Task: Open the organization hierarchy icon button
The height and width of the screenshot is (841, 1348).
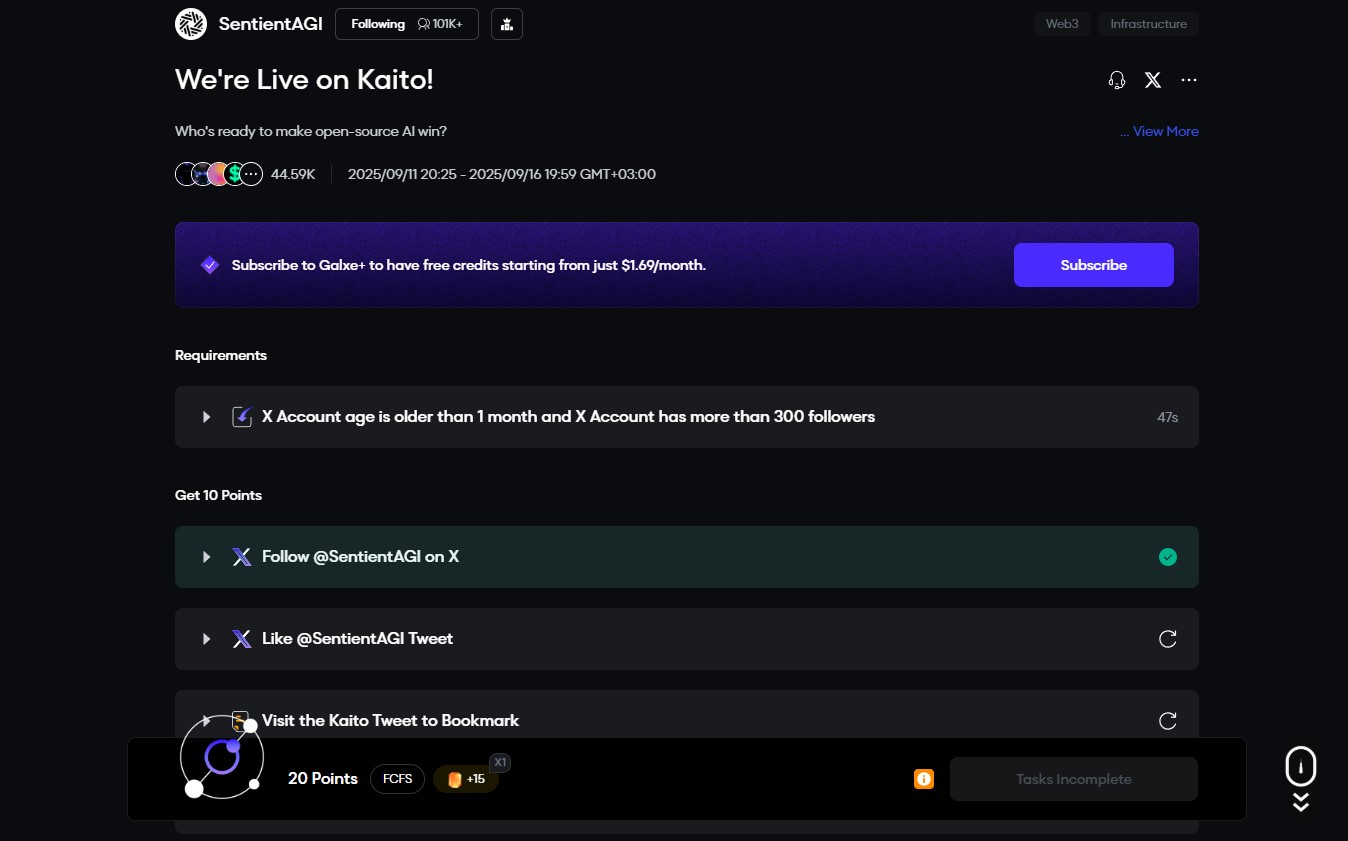Action: pos(507,24)
